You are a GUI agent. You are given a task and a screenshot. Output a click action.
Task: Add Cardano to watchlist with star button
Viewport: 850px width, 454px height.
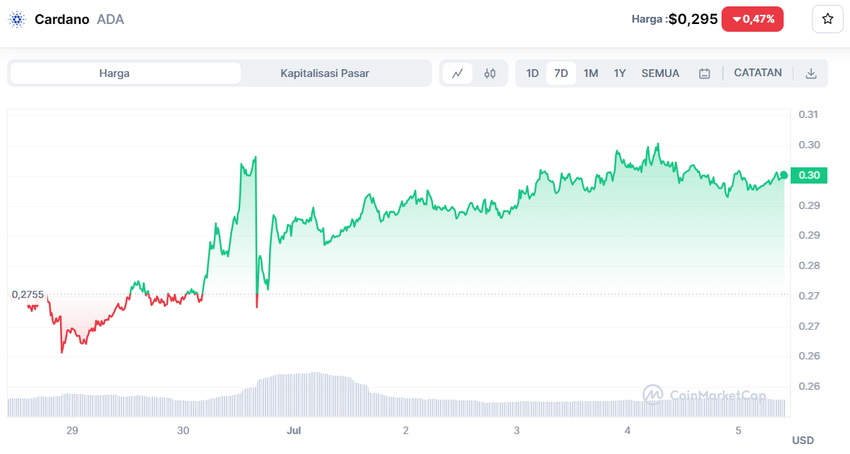[827, 20]
